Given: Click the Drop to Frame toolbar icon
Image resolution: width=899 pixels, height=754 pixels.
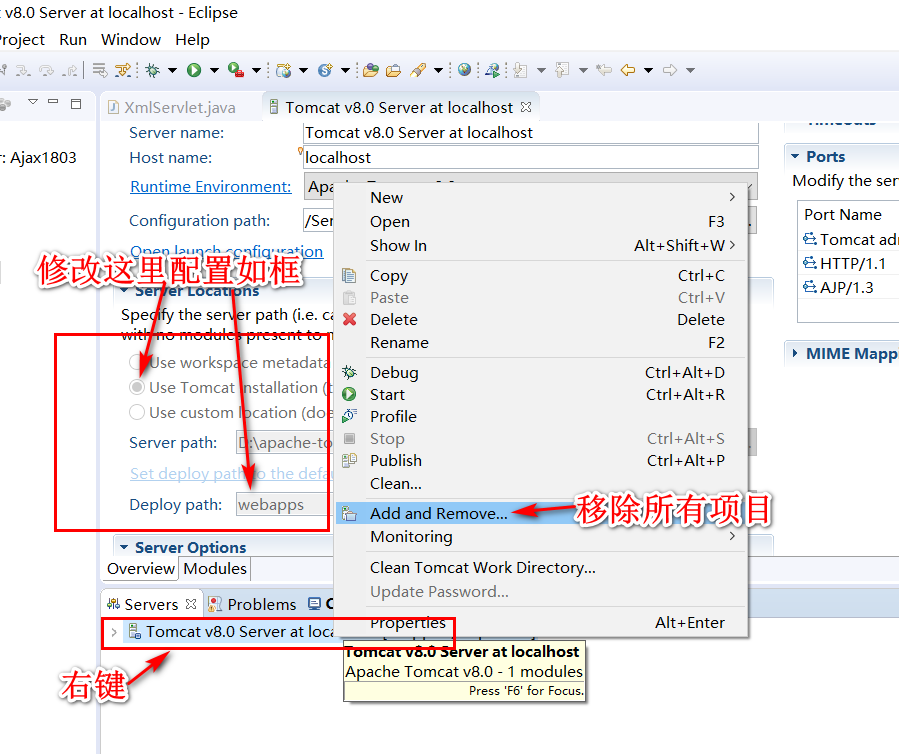Looking at the screenshot, I should tap(100, 71).
